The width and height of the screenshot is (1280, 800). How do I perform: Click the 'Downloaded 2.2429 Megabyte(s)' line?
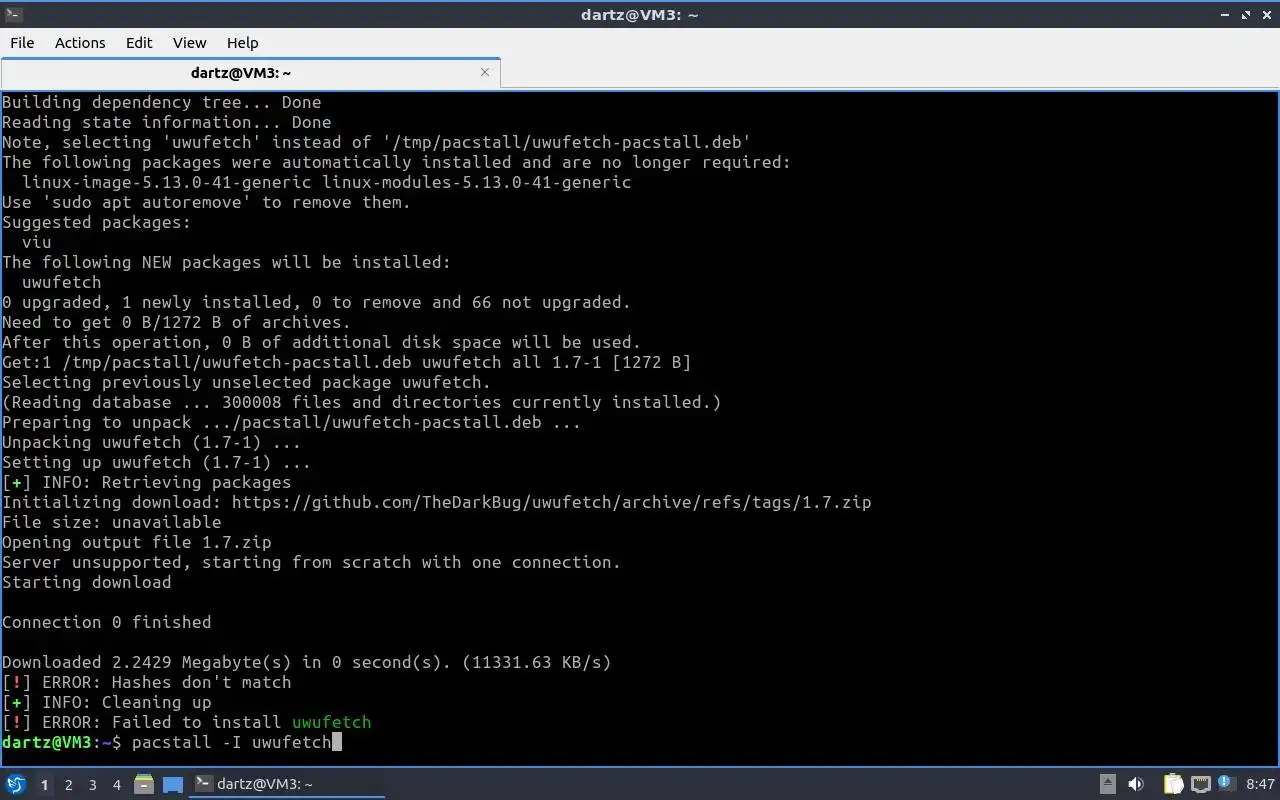point(307,662)
